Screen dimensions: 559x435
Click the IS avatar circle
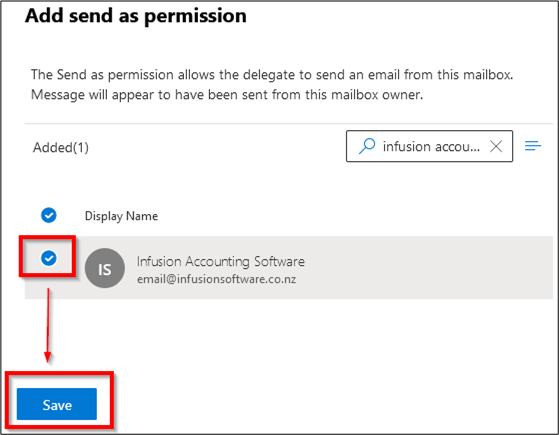pos(105,268)
